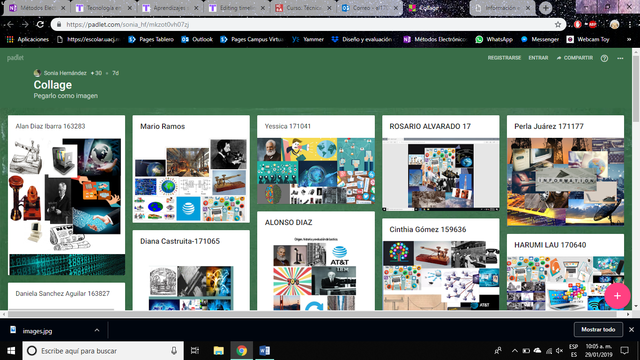Click ALONSO DIAZ post title

point(288,222)
